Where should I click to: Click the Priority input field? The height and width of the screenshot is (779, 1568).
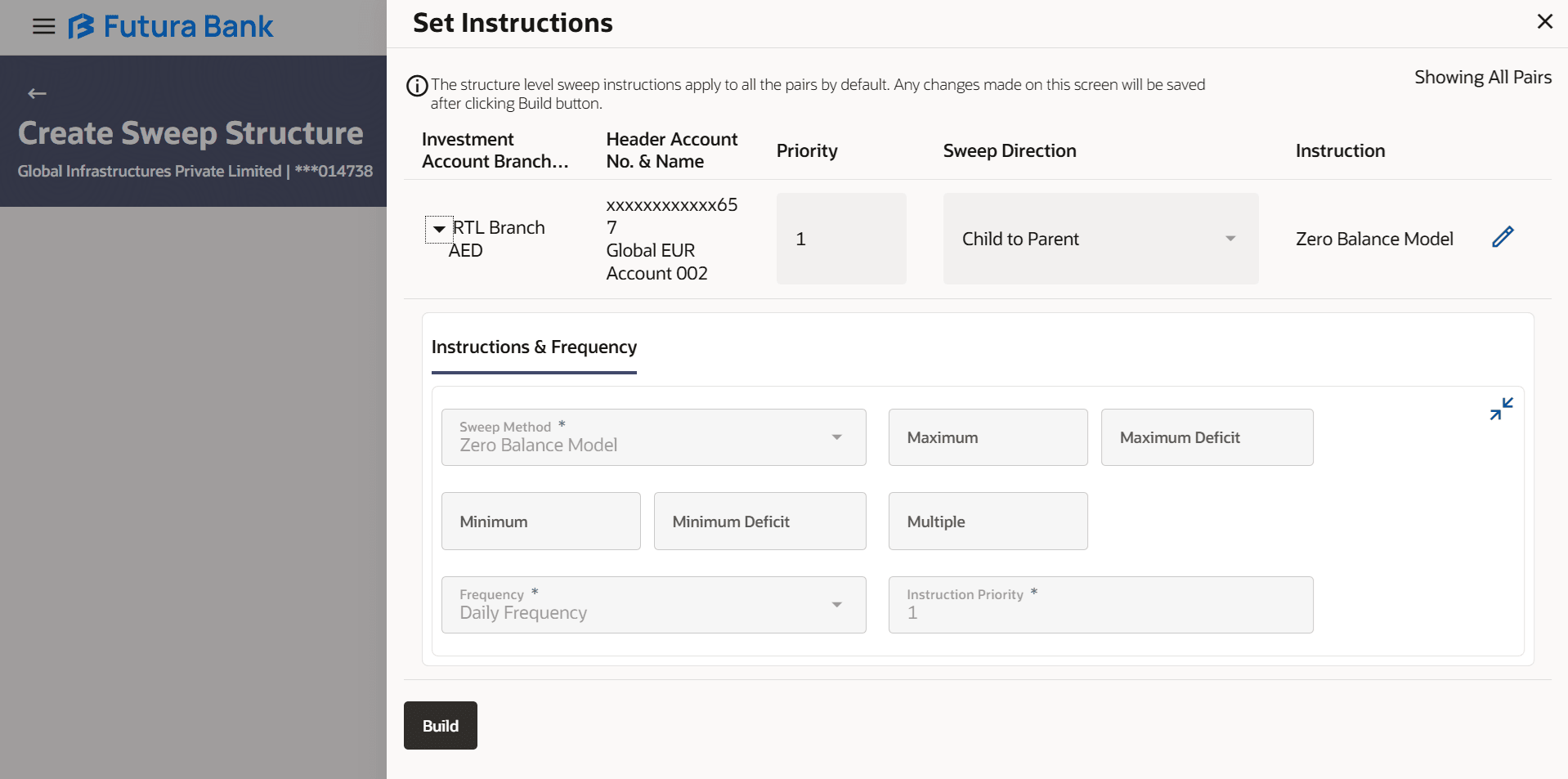[x=840, y=239]
